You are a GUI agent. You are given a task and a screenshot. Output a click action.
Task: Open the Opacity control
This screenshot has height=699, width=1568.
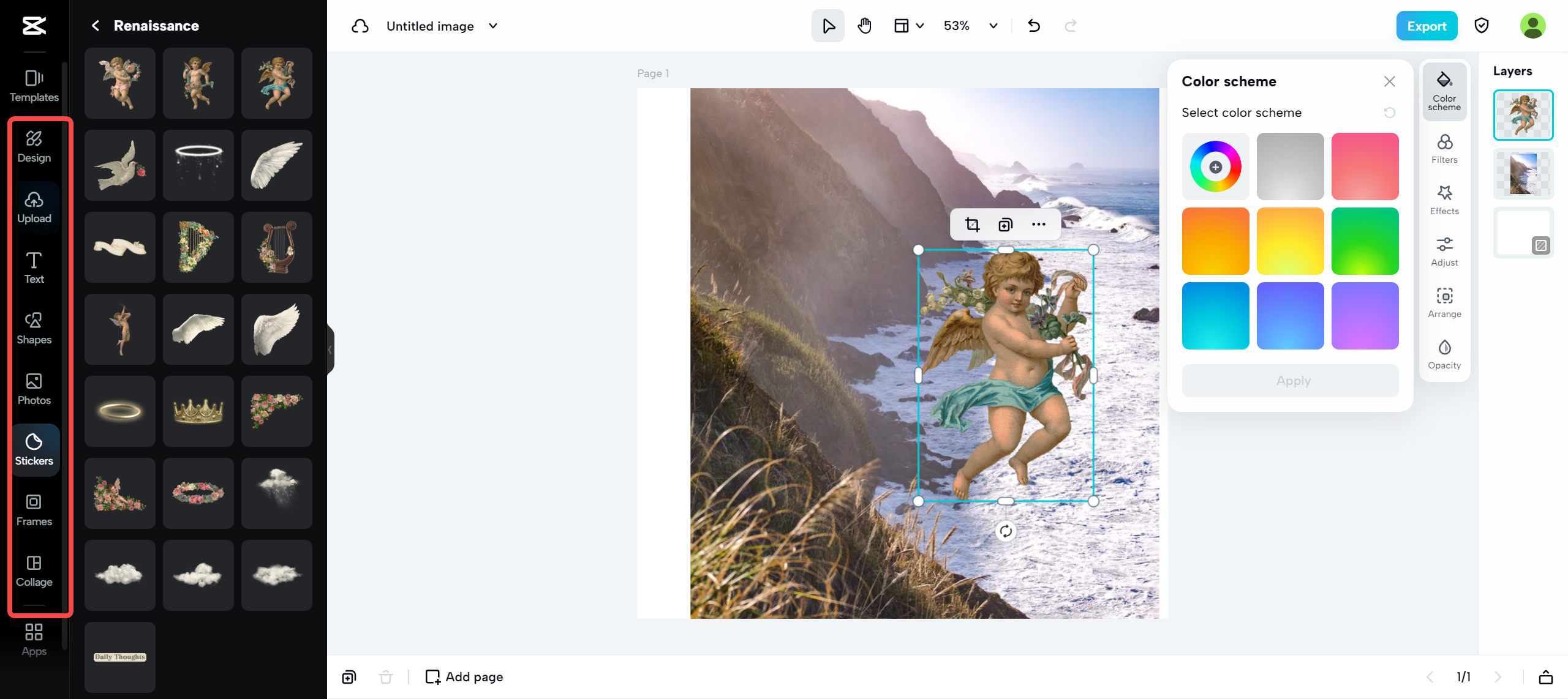tap(1444, 355)
